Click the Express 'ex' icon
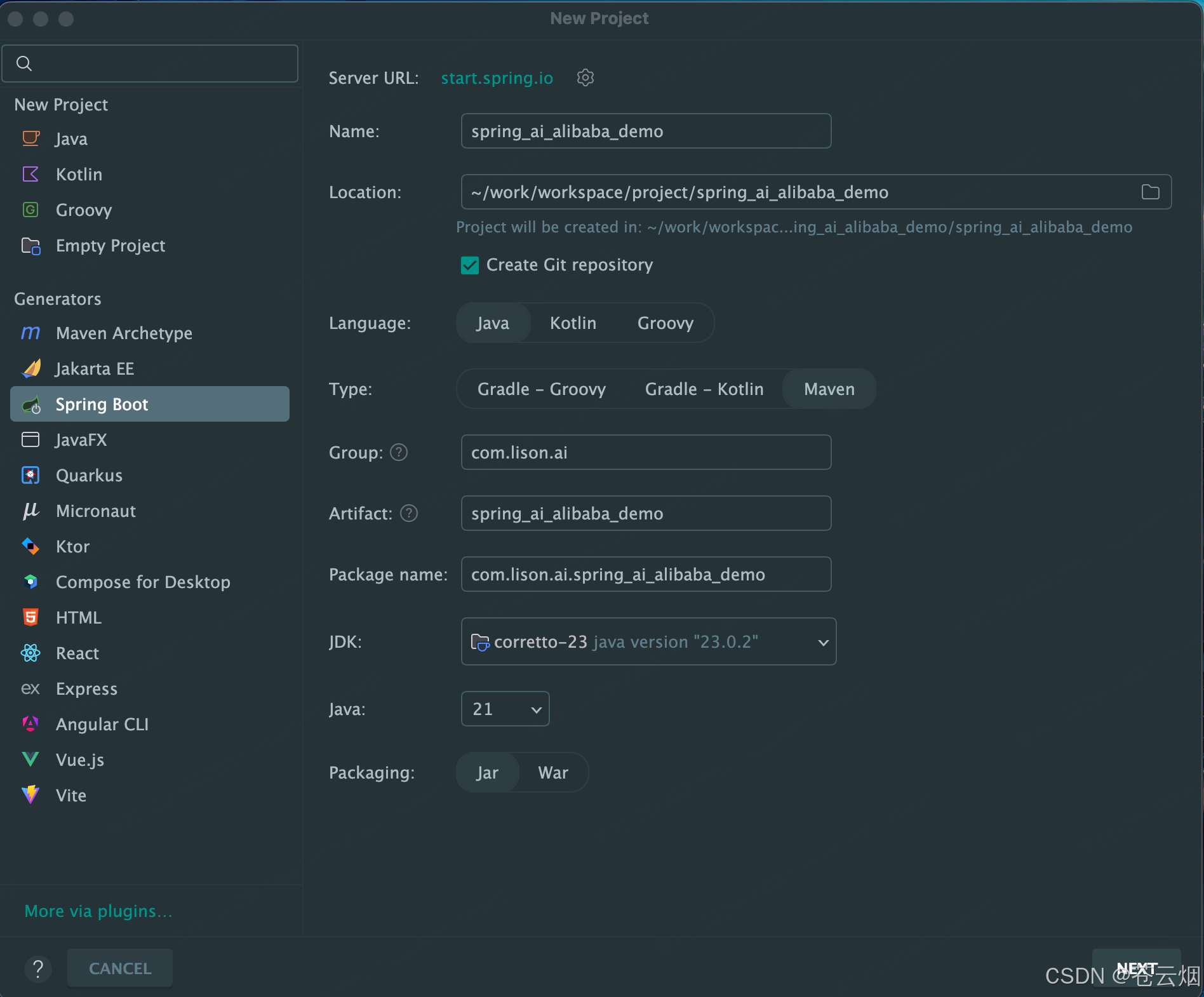1204x997 pixels. (x=30, y=689)
